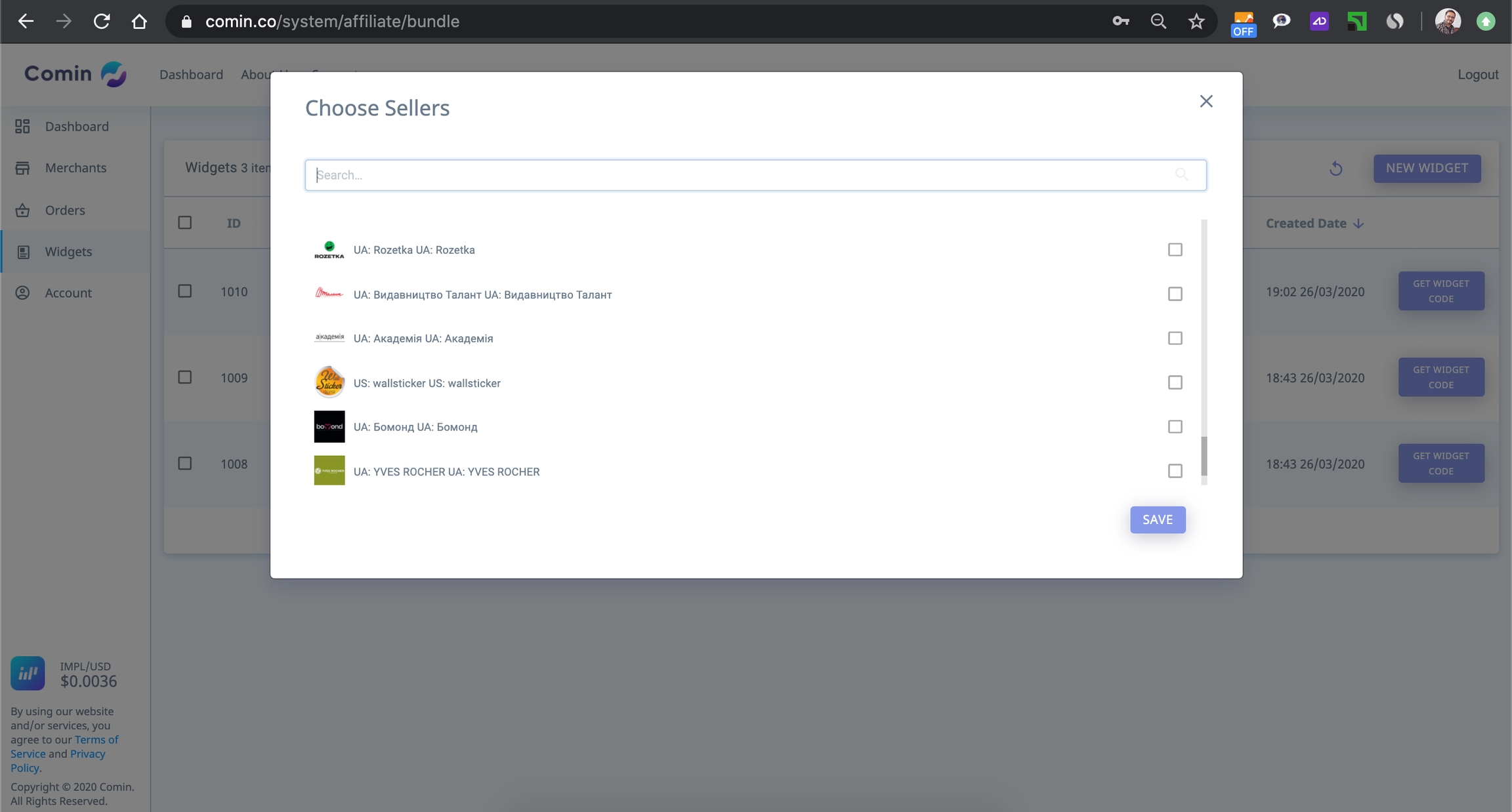Get widget code for widget 1009
1512x812 pixels.
(x=1441, y=377)
